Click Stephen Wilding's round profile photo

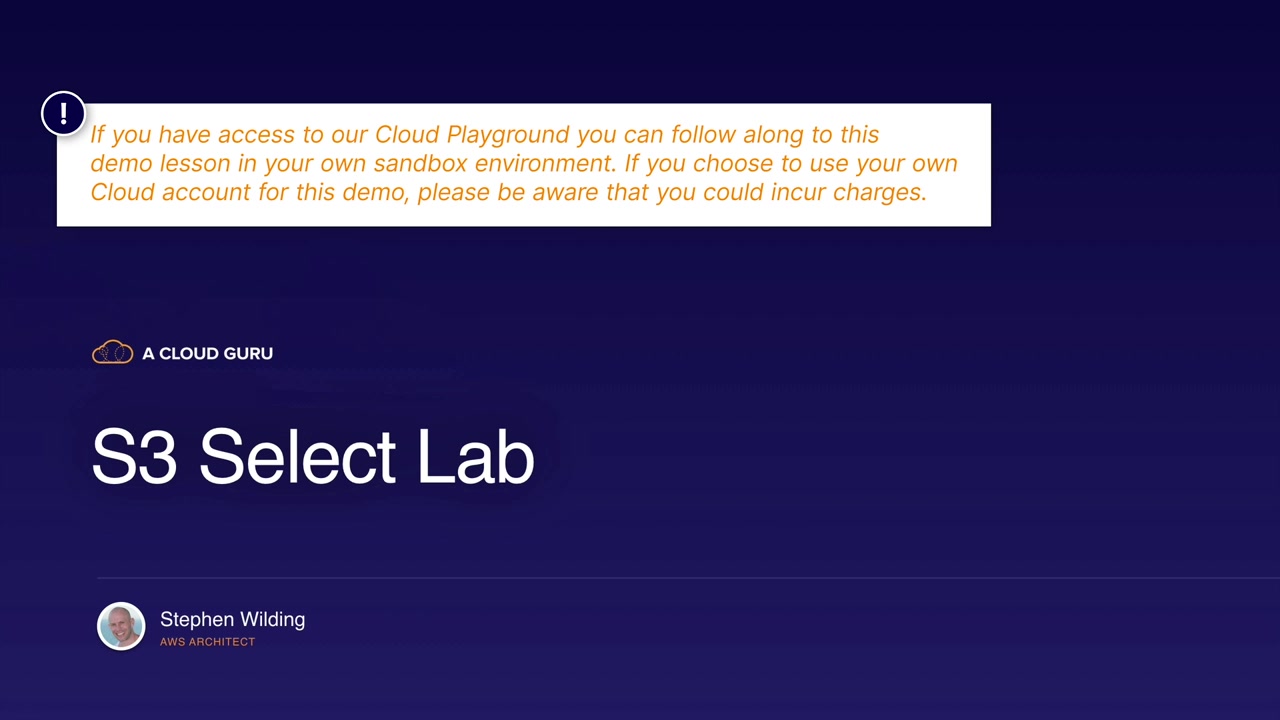tap(121, 627)
